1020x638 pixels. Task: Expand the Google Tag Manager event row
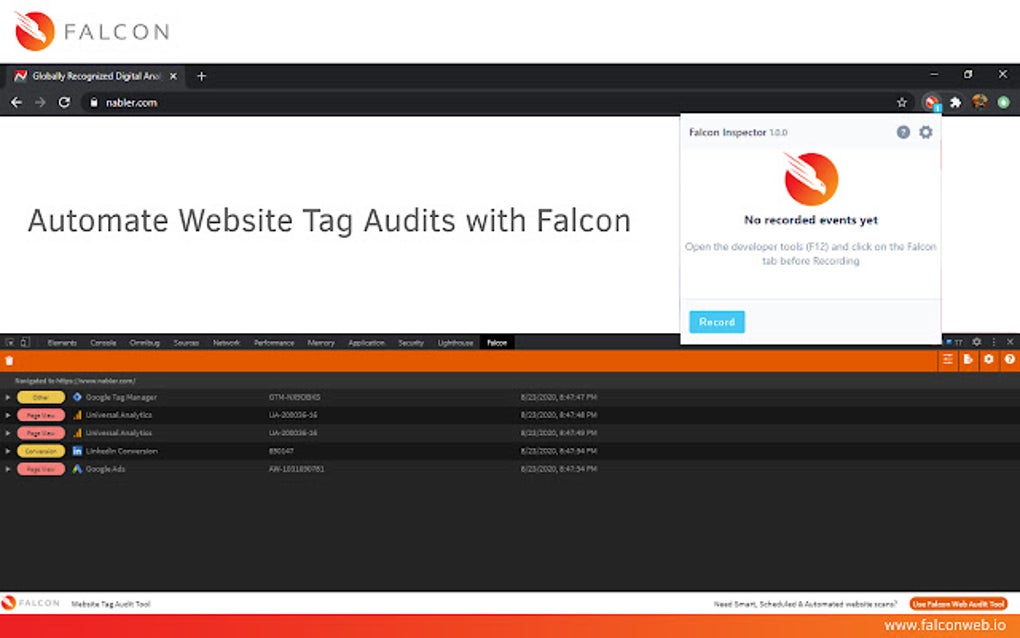8,397
